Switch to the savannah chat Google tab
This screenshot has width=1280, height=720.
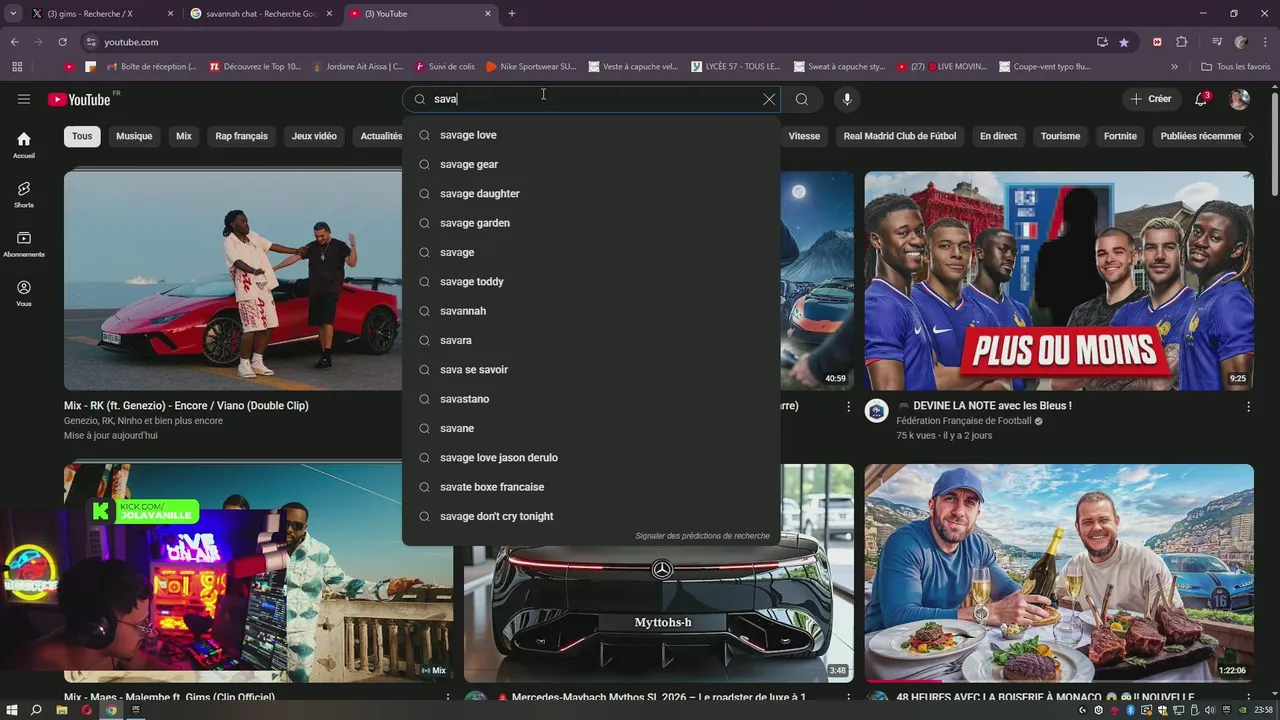(262, 14)
